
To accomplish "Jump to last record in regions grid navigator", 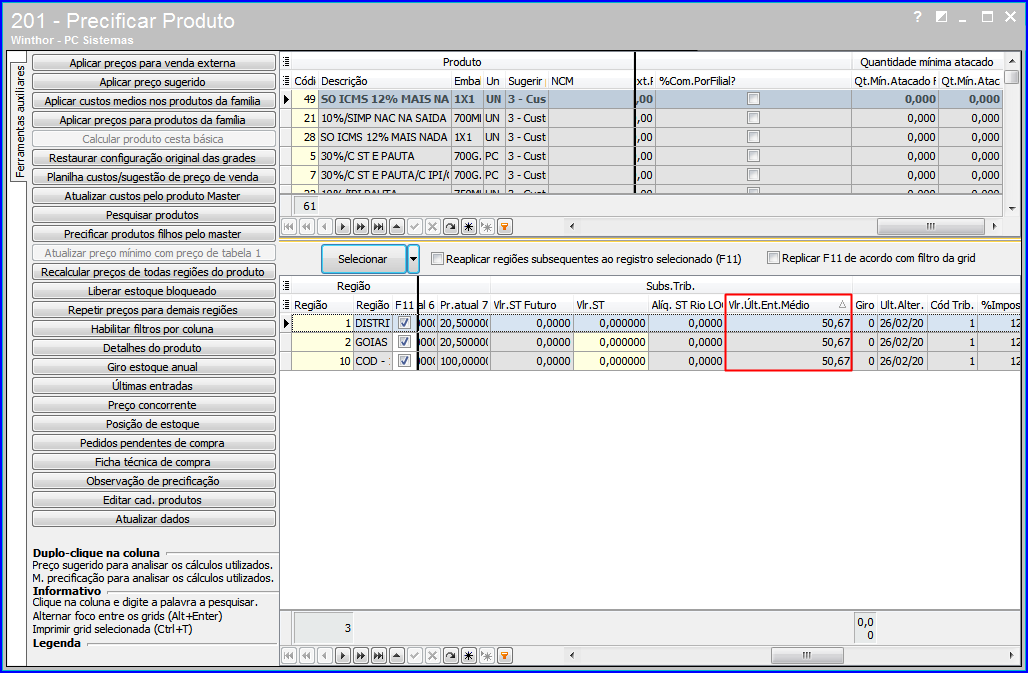I will (378, 655).
